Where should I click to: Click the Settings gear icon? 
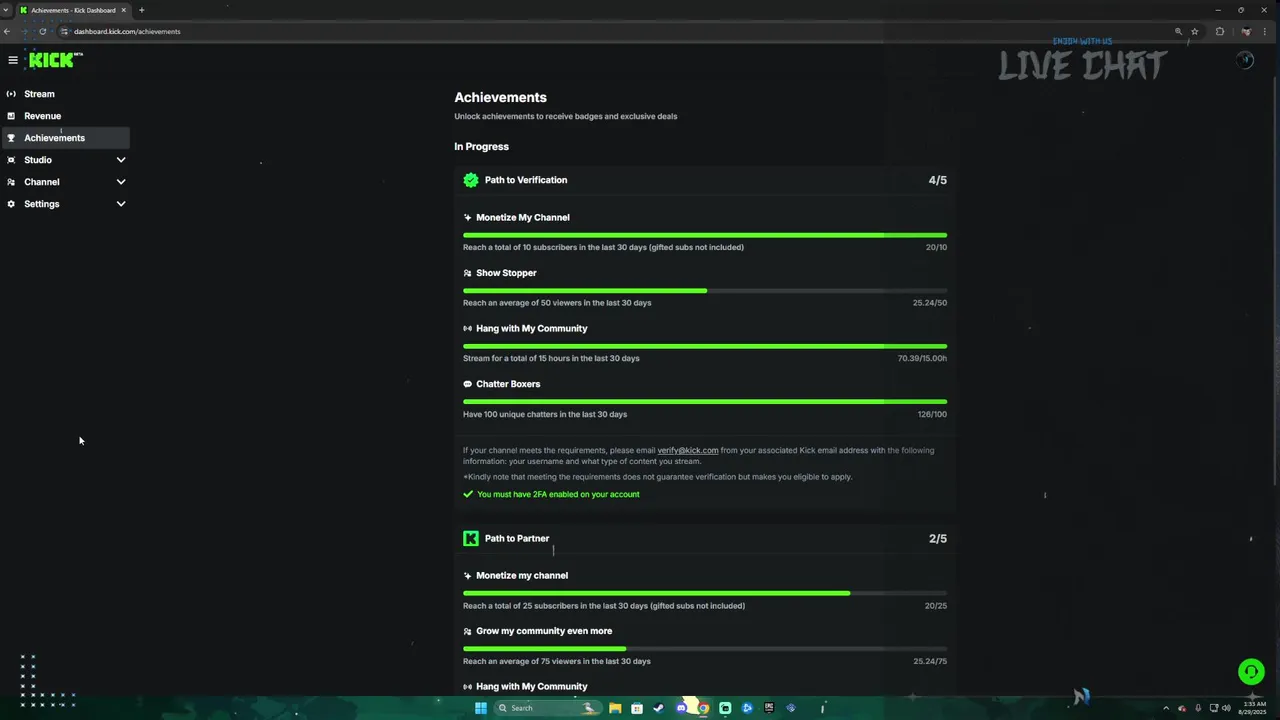[x=11, y=204]
